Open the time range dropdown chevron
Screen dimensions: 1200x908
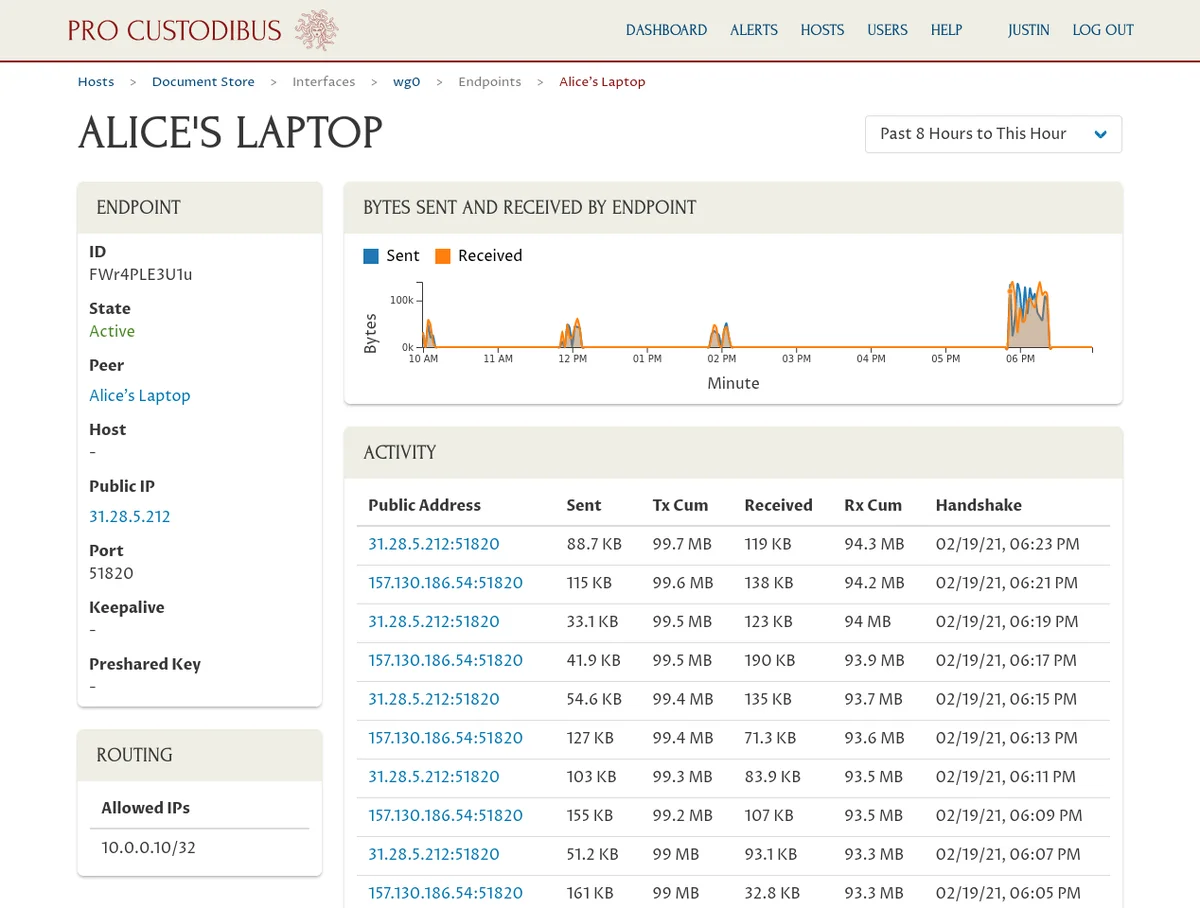coord(1100,135)
